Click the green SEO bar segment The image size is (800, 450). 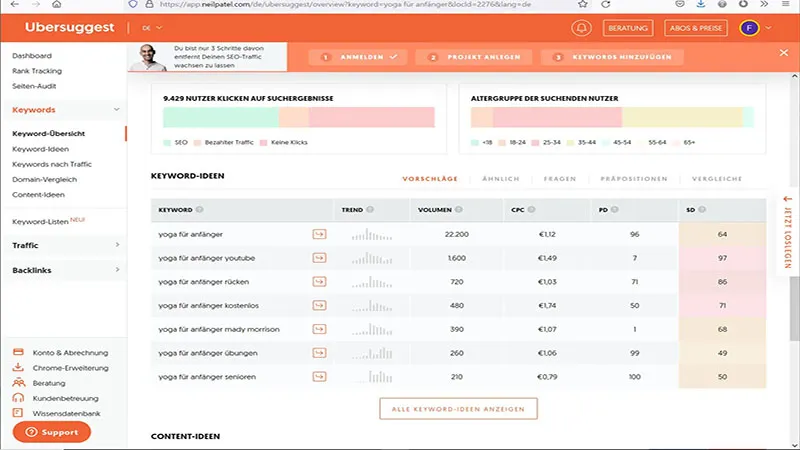coord(221,117)
